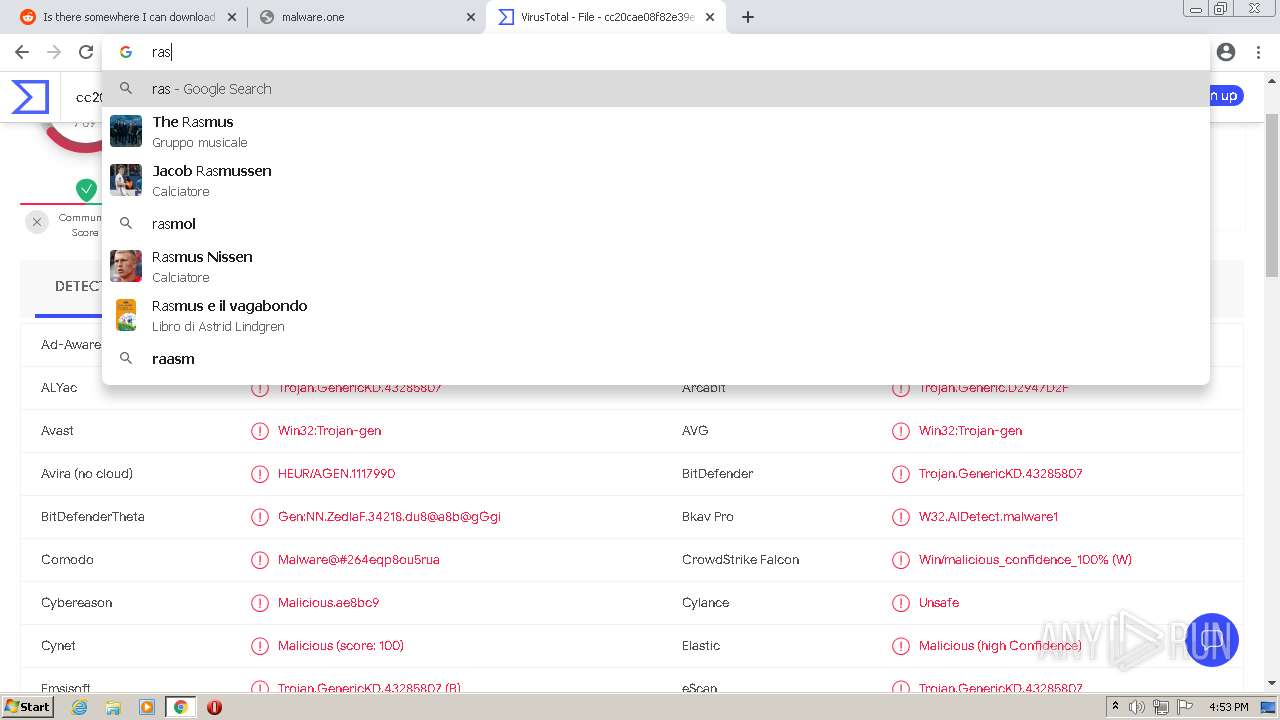Select 'Rasmus e il vagabondo' suggestion
The image size is (1280, 720).
pos(655,315)
